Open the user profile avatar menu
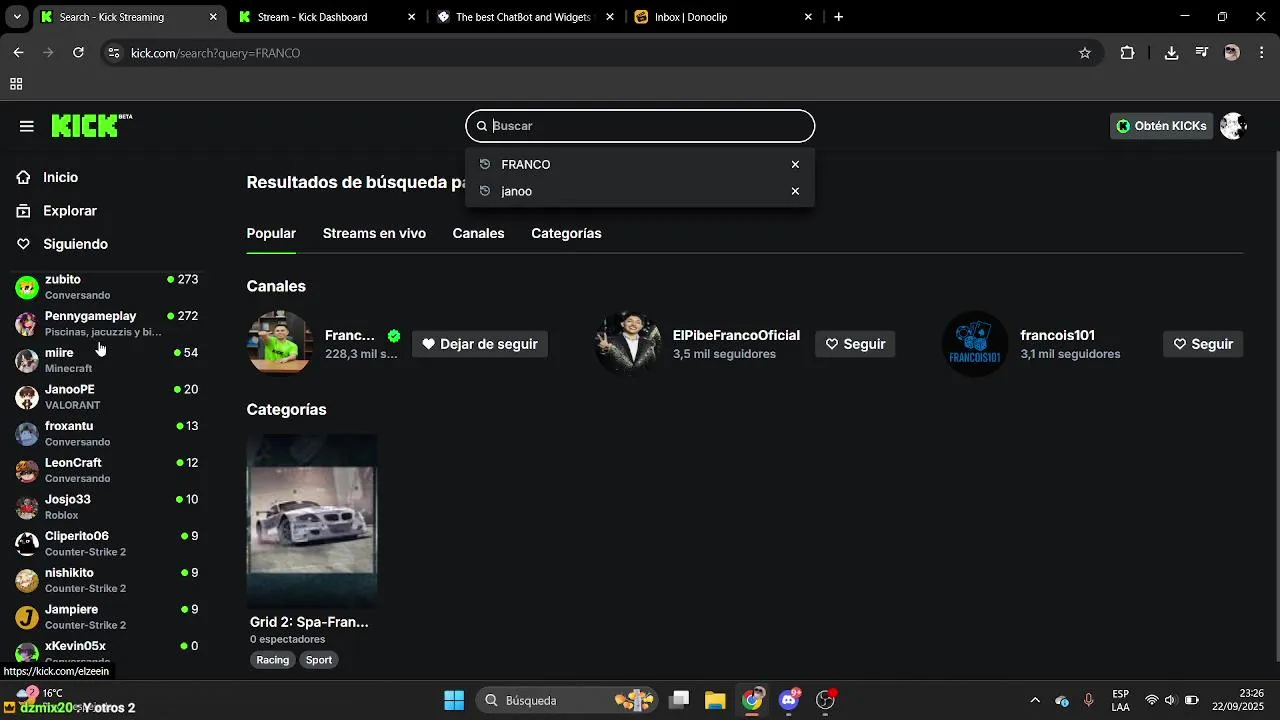Screen dimensions: 1280x720 [1233, 126]
